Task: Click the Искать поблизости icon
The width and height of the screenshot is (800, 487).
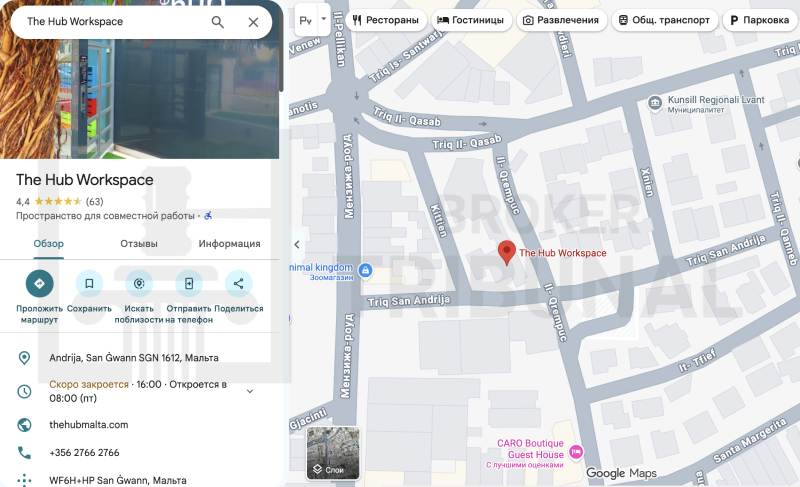Action: coord(139,284)
